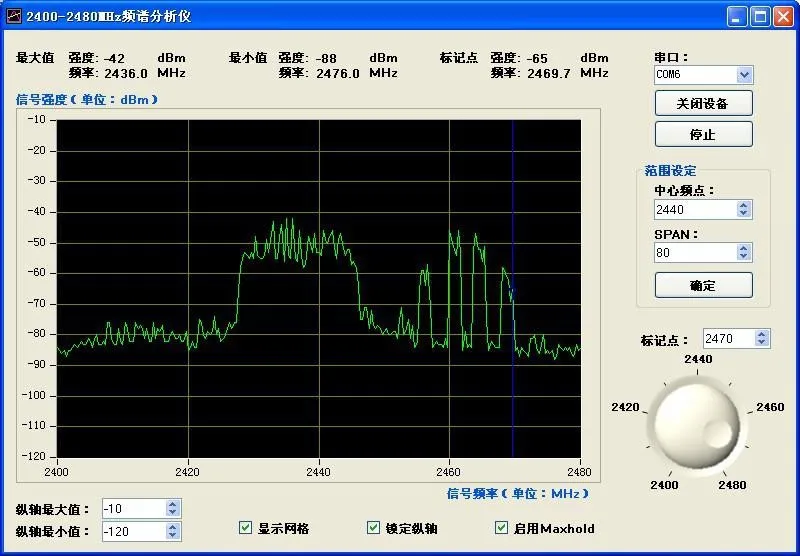Decrease SPAN value with down arrow
This screenshot has height=556, width=800.
click(743, 257)
